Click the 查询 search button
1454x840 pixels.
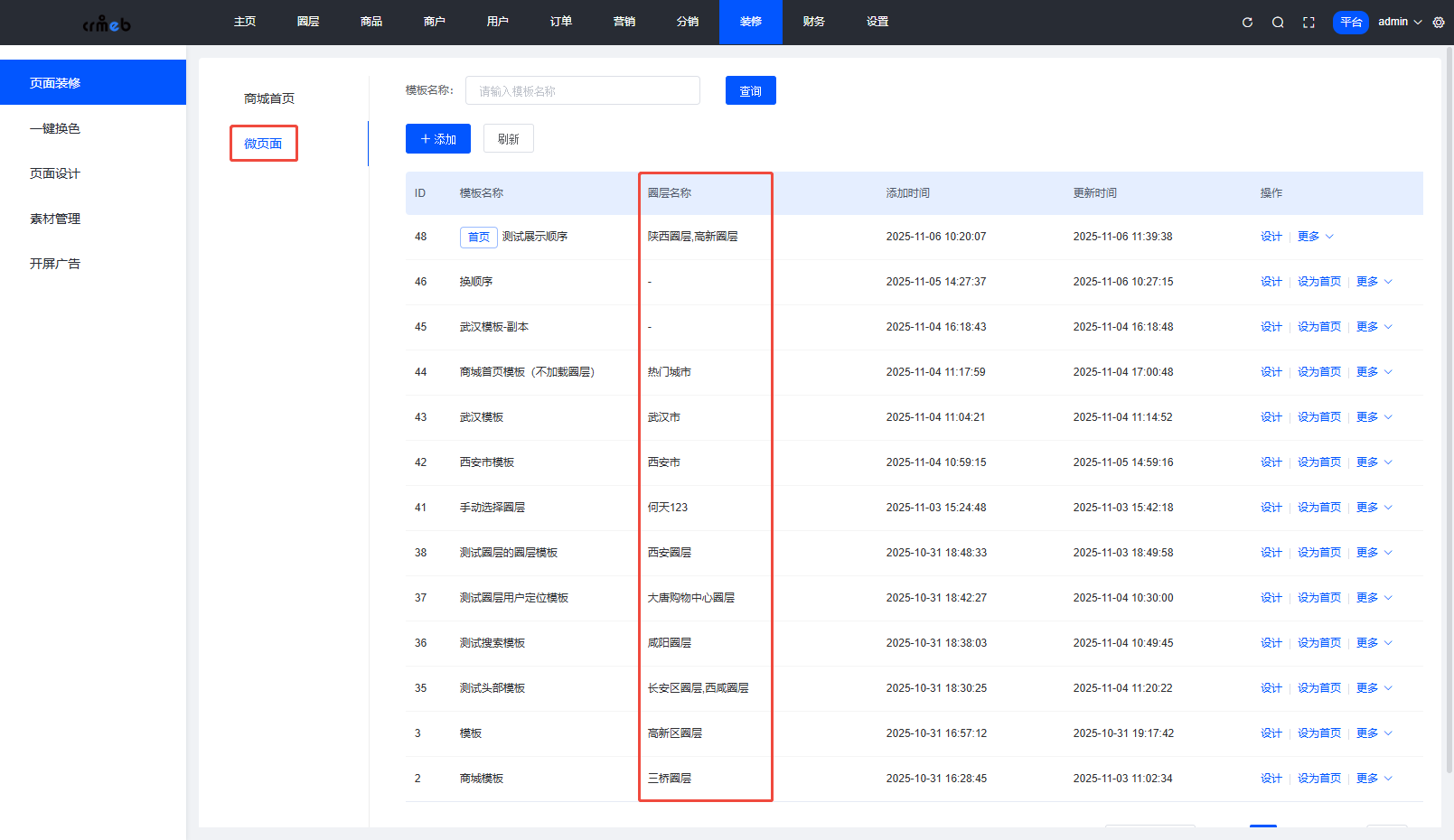click(x=750, y=90)
